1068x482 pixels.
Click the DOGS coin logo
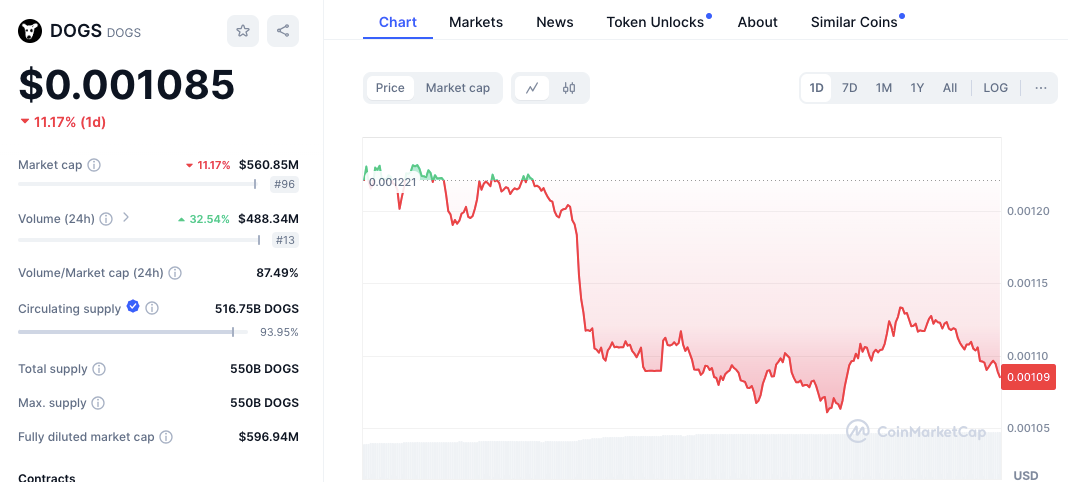click(x=30, y=31)
